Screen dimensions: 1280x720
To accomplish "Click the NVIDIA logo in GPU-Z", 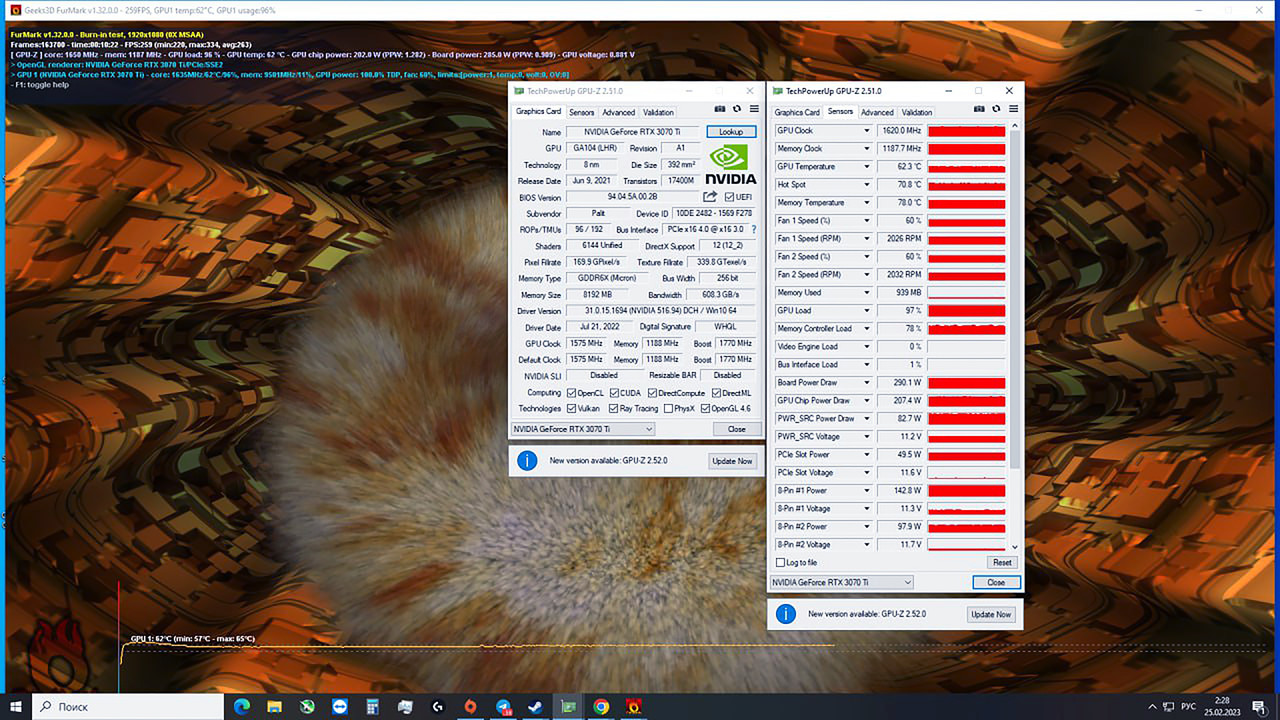I will point(731,165).
